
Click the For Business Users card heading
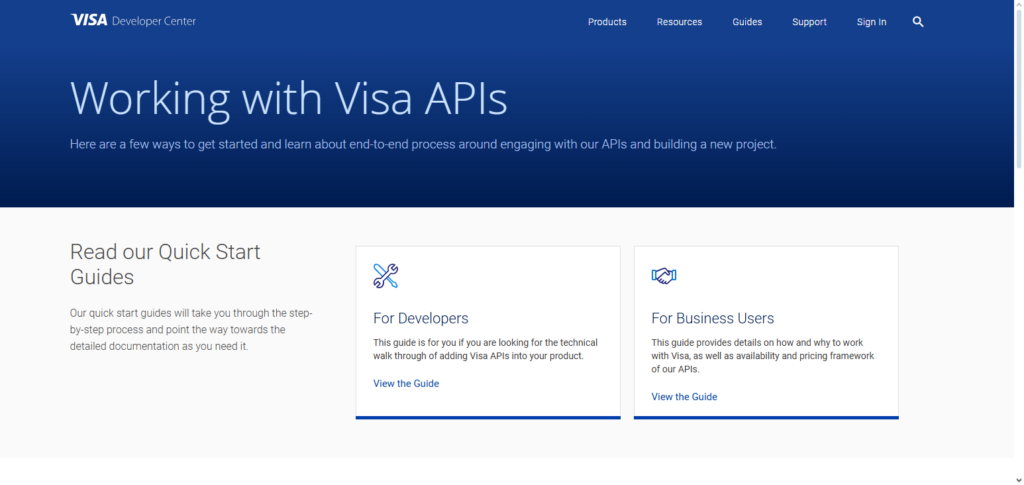(x=712, y=319)
